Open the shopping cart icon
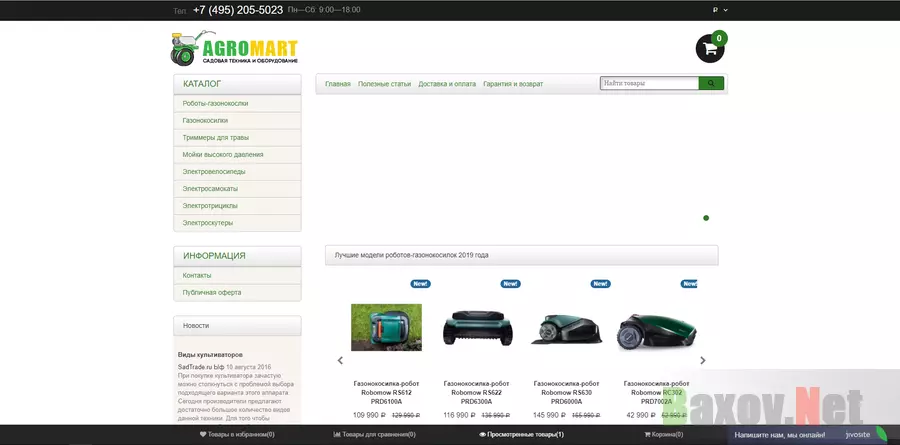 (710, 48)
